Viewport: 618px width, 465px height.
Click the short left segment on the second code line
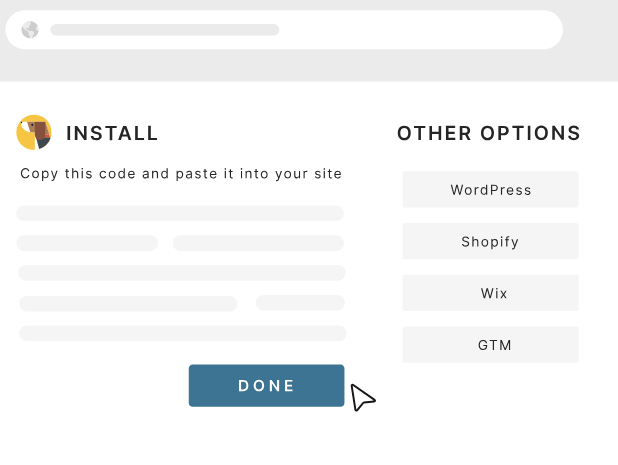[x=87, y=243]
